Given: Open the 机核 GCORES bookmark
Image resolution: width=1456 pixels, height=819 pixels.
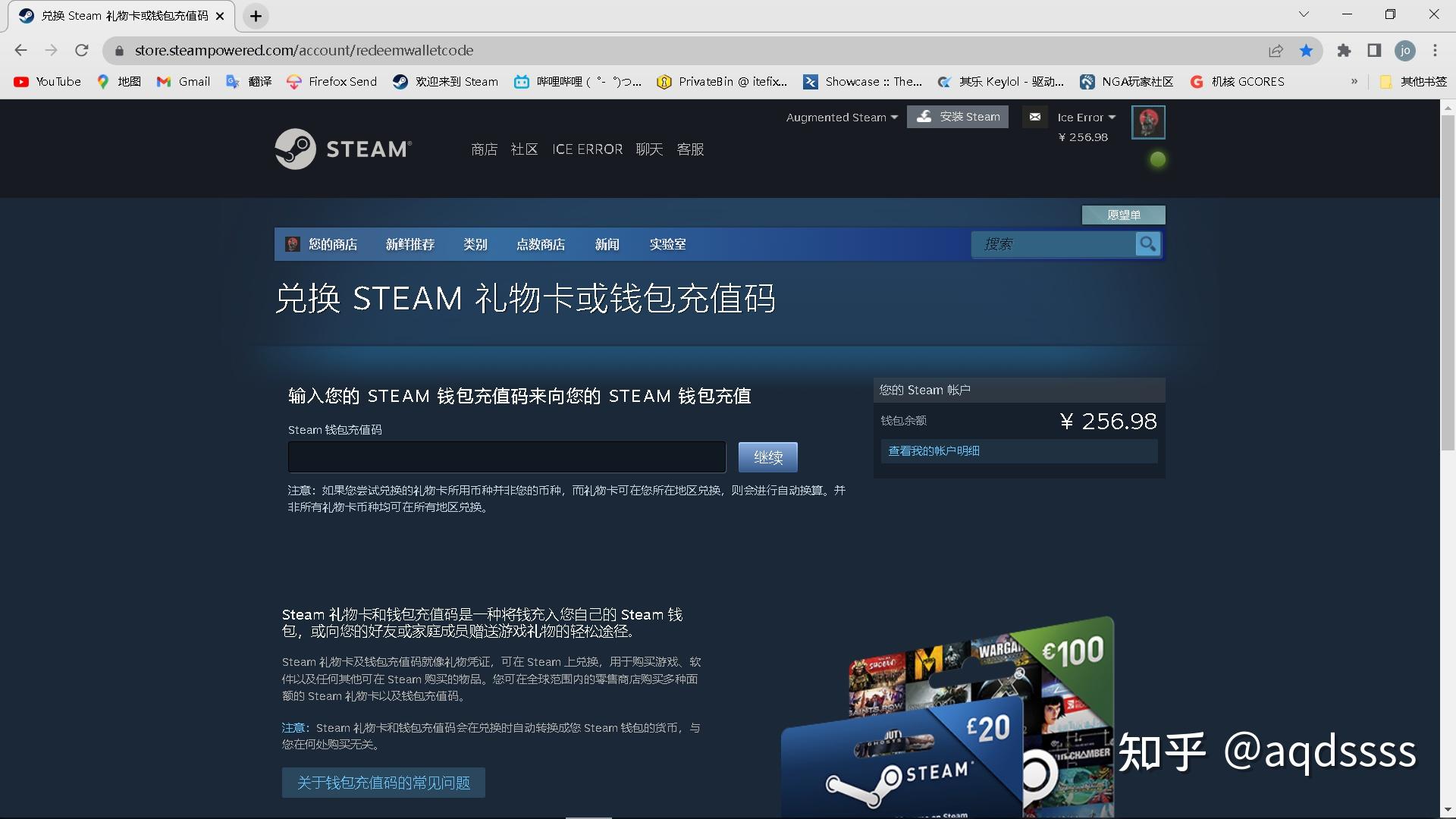Looking at the screenshot, I should pyautogui.click(x=1238, y=81).
